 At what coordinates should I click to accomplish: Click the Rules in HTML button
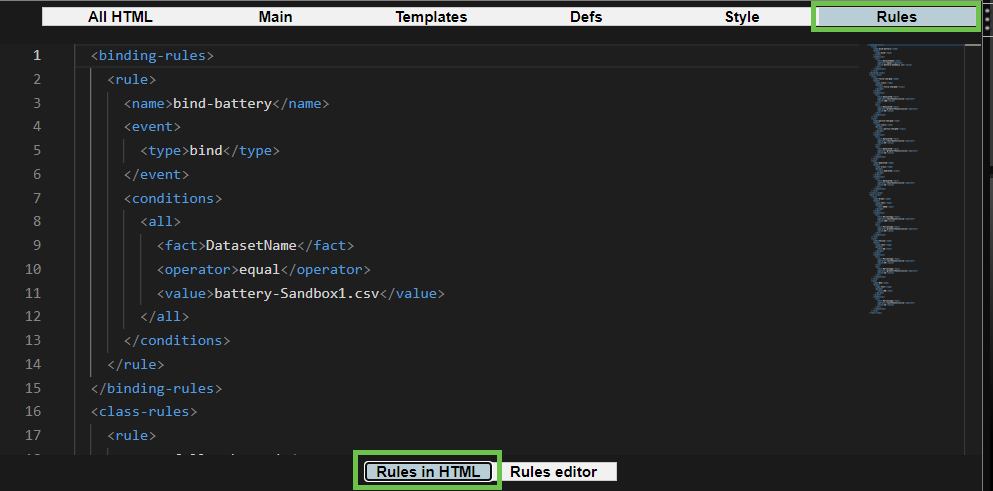[428, 471]
